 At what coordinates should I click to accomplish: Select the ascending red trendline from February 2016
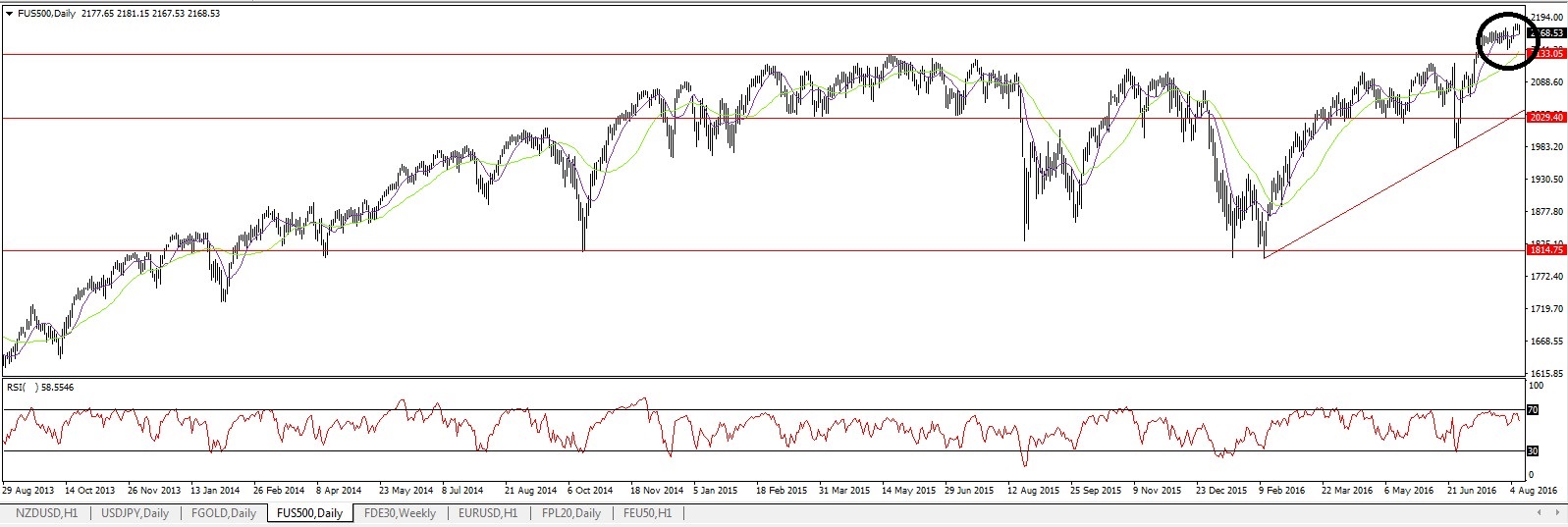pos(1394,184)
